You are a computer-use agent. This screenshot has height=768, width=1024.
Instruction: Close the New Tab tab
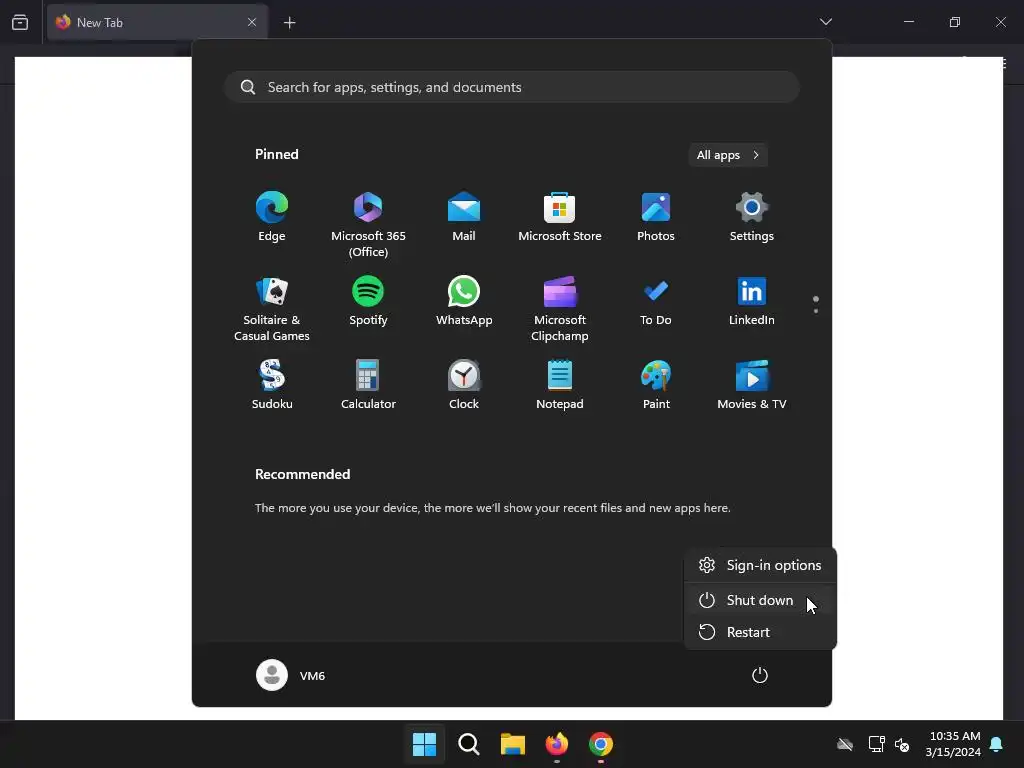(x=252, y=22)
